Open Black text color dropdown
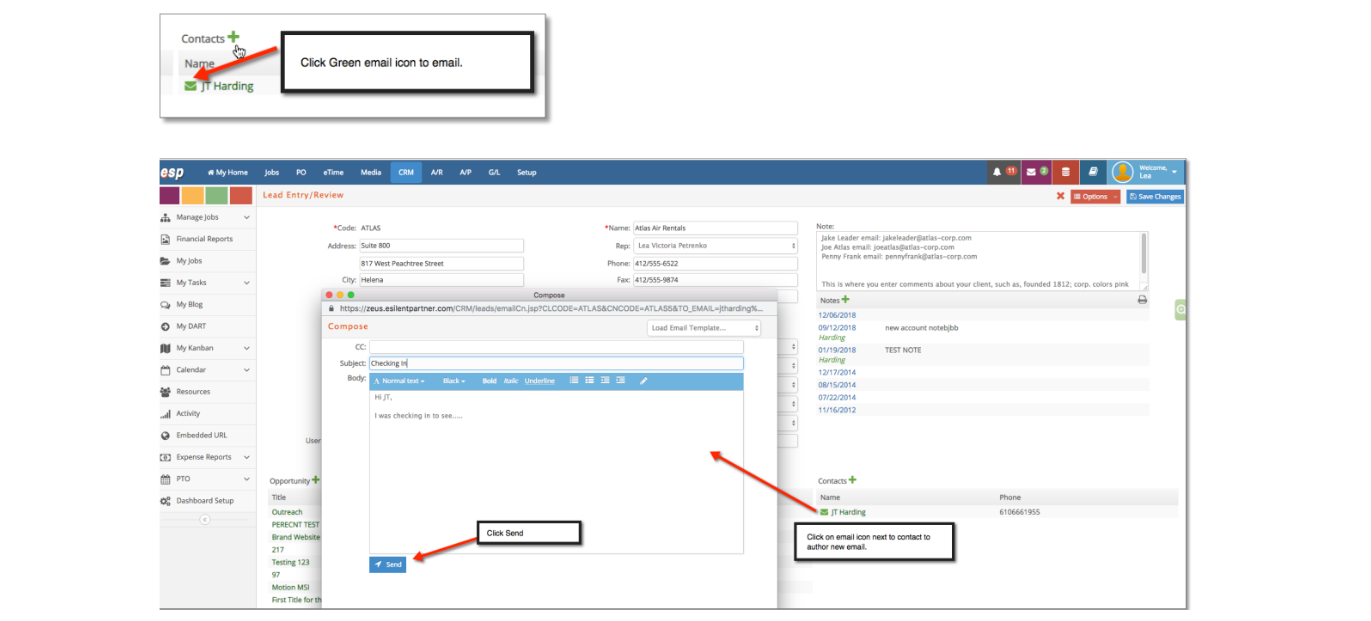Image resolution: width=1371 pixels, height=621 pixels. click(454, 381)
